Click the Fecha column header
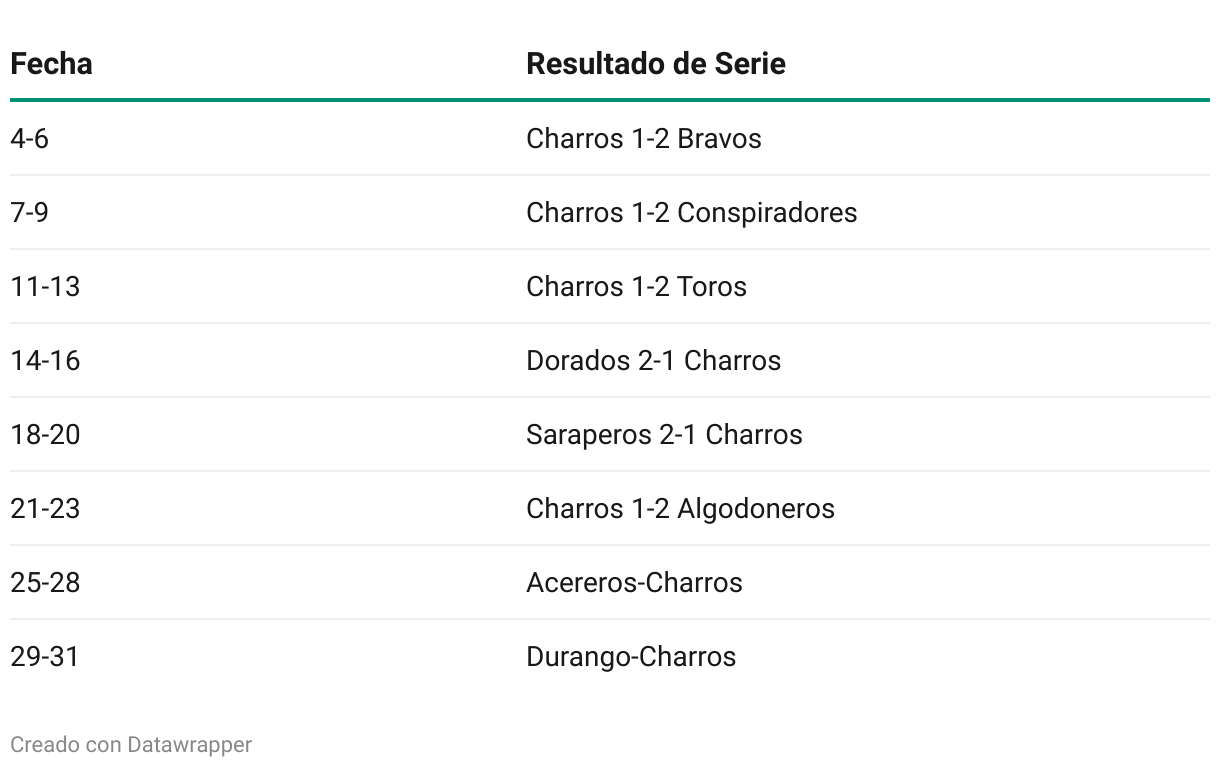 coord(51,63)
